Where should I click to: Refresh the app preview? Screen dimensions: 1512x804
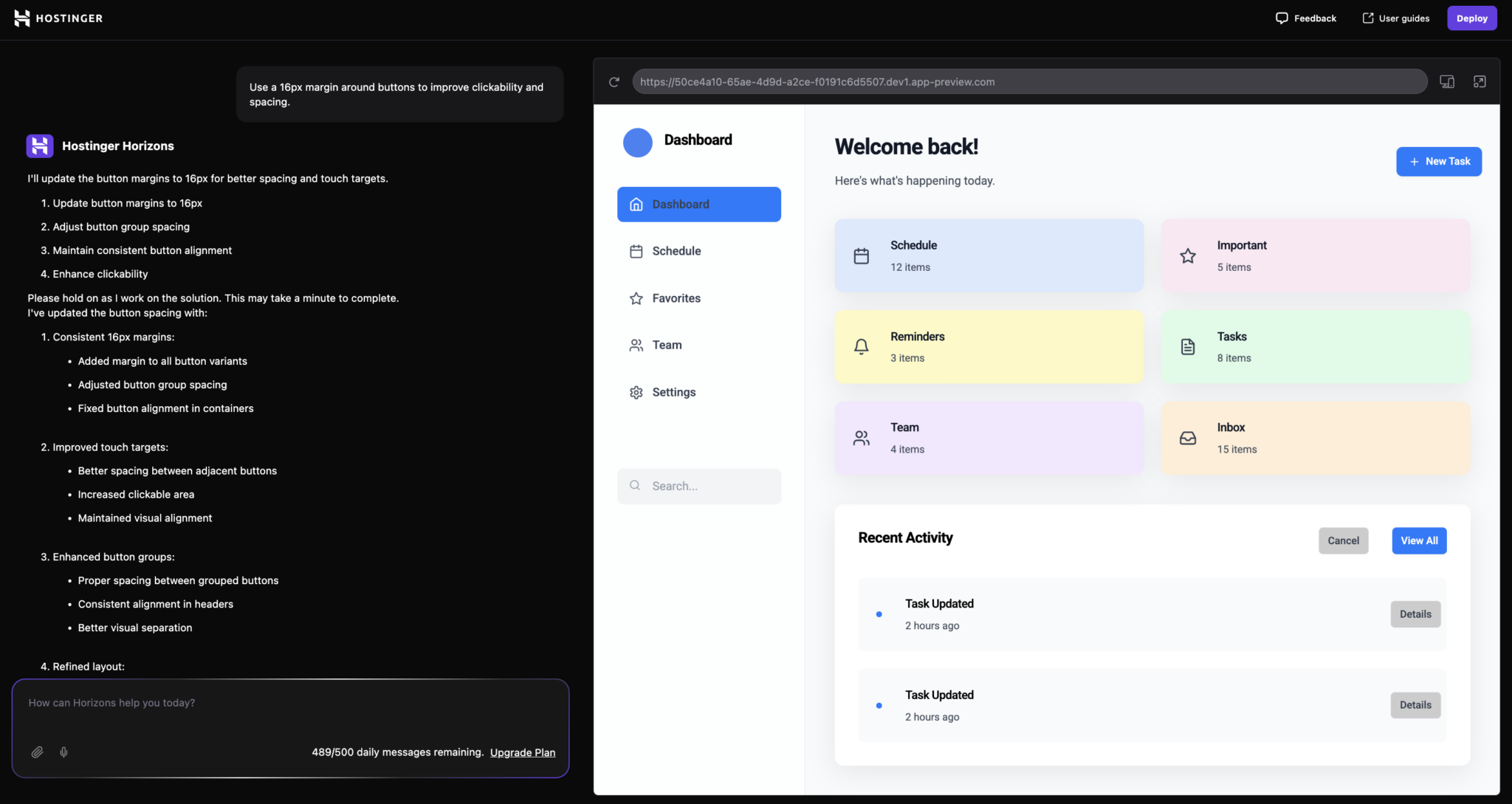614,82
